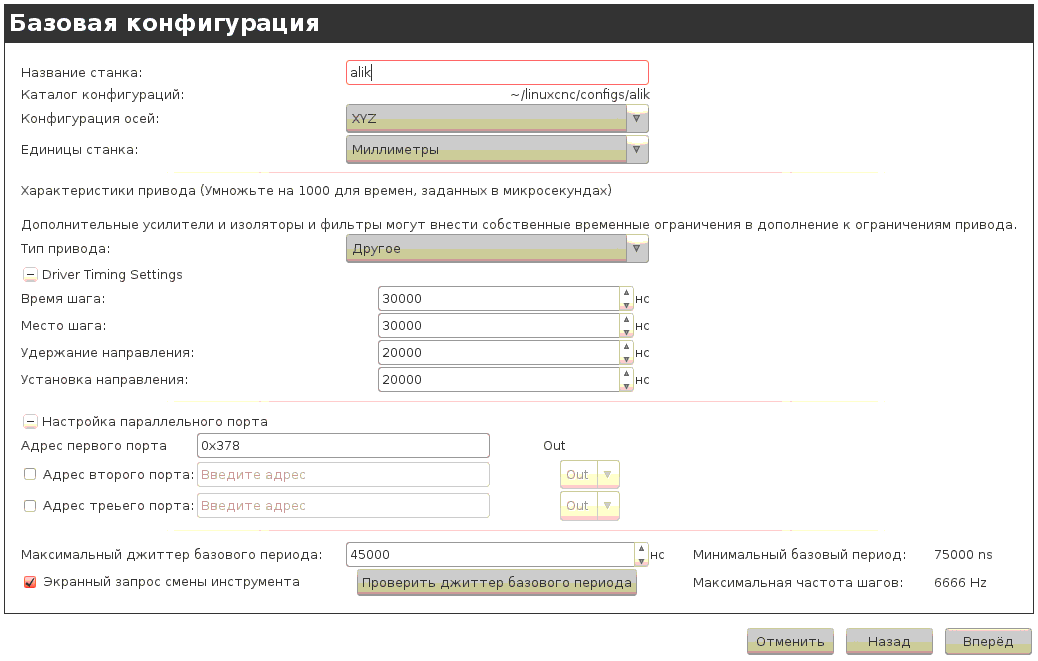
Task: Collapse the Настройка параллельного порта section
Action: 30,421
